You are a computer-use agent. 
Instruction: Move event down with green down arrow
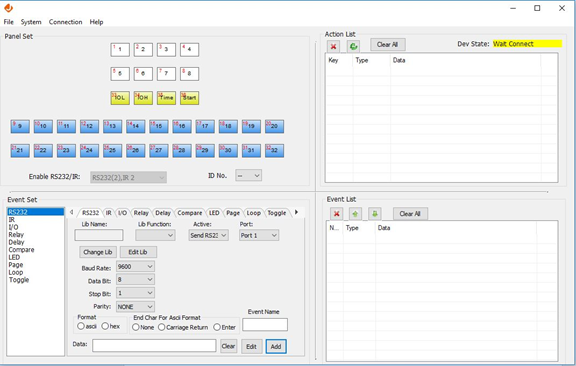(x=374, y=214)
